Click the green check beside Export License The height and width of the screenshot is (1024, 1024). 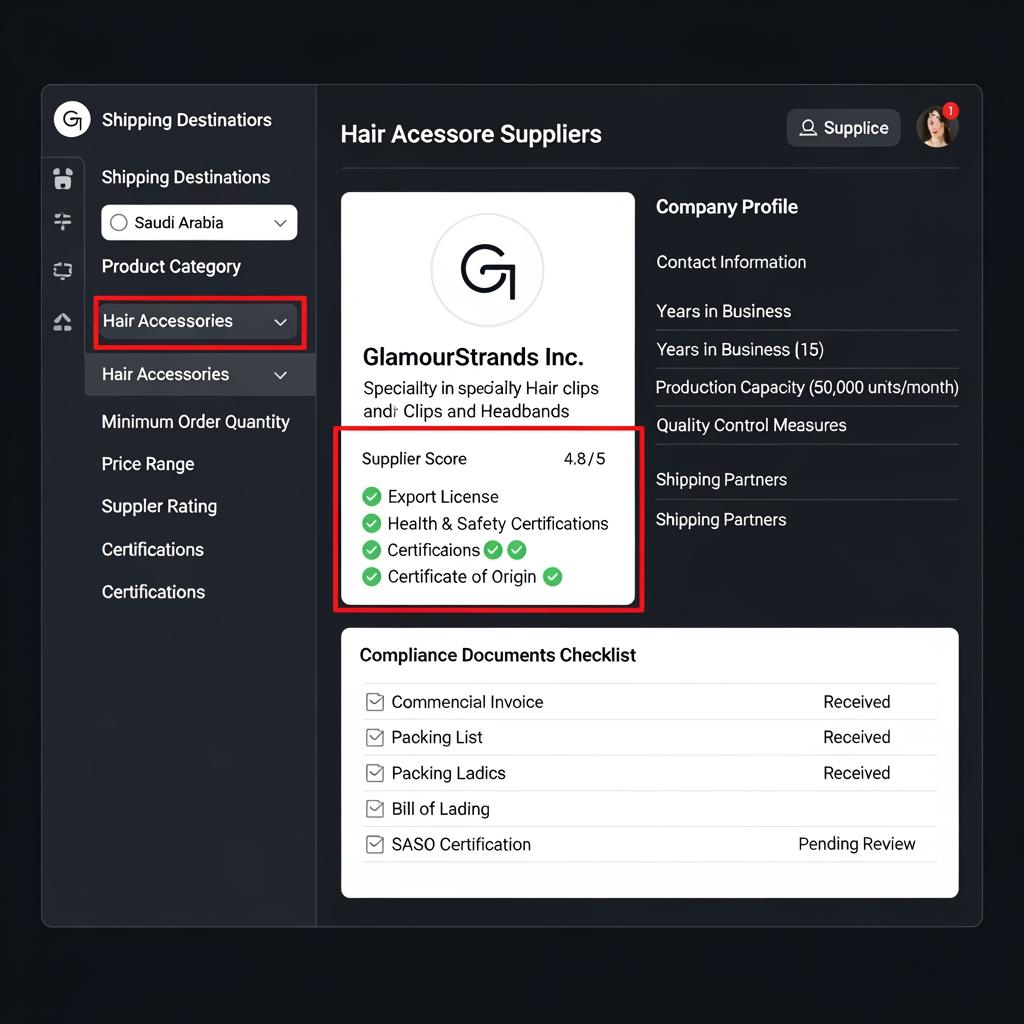(x=372, y=497)
